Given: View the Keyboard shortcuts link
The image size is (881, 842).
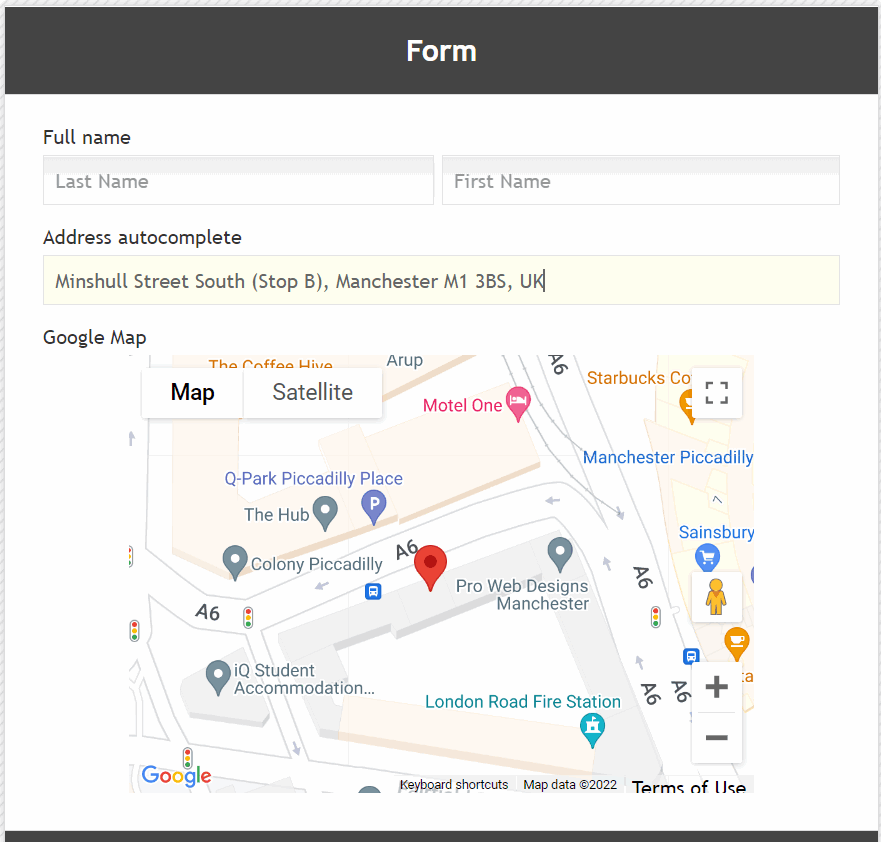Looking at the screenshot, I should (454, 784).
